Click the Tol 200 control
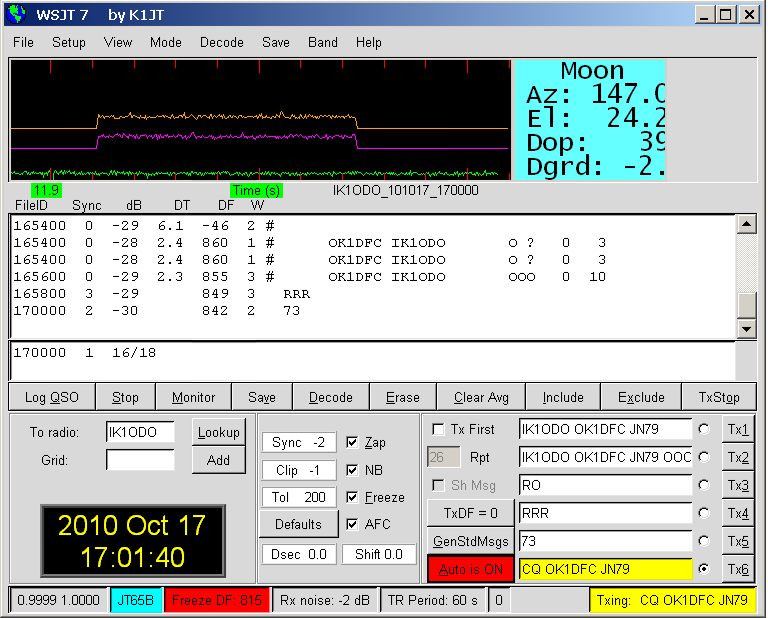Image resolution: width=768 pixels, height=618 pixels. 299,497
